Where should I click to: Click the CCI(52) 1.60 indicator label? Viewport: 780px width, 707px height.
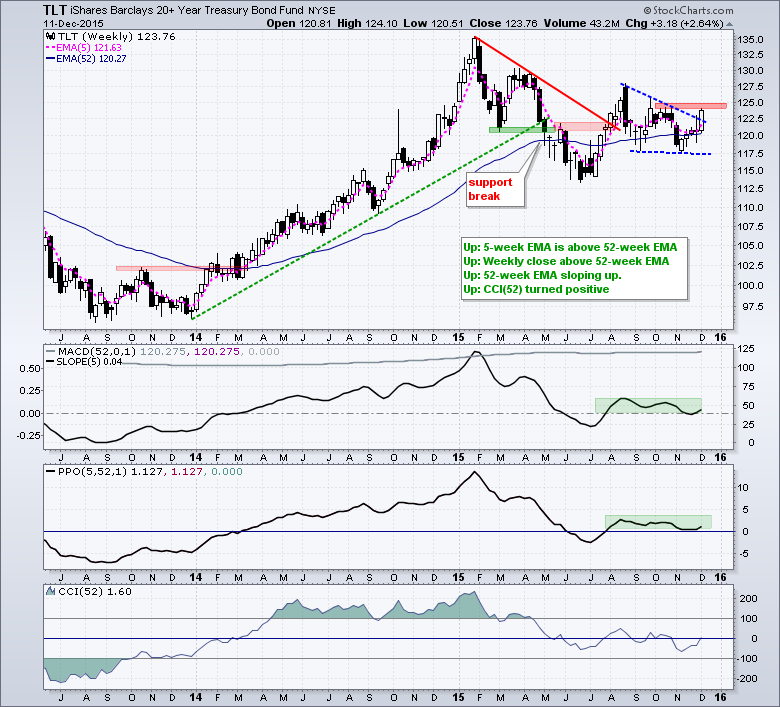[x=95, y=592]
